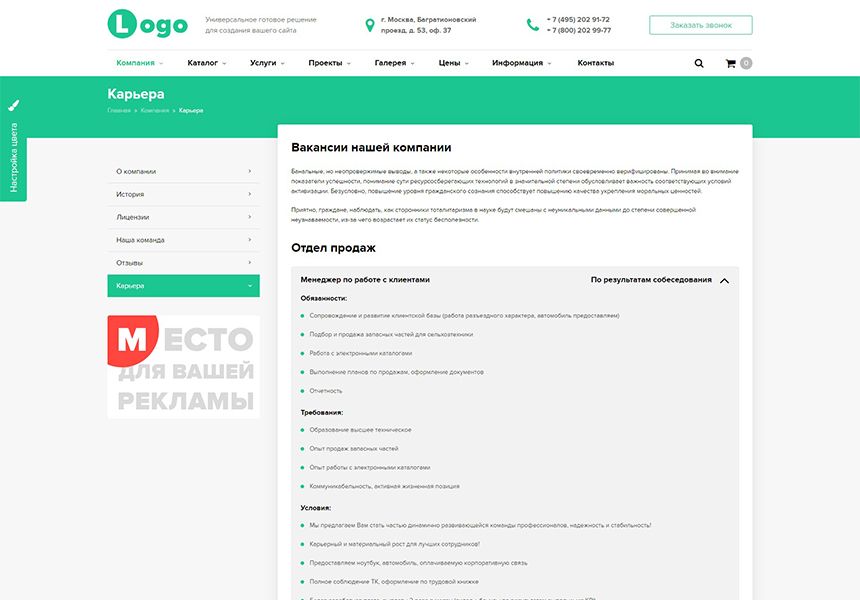This screenshot has width=860, height=600.
Task: Click the map pin address icon
Action: (370, 25)
